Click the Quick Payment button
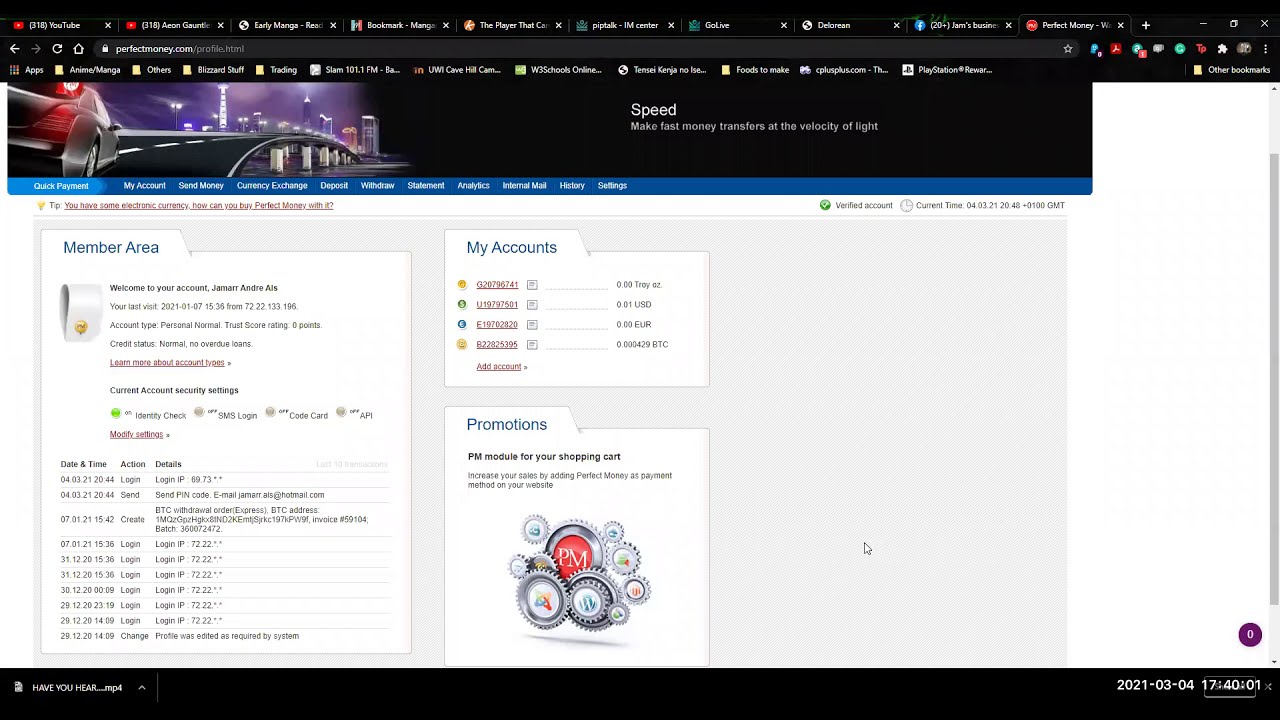The image size is (1280, 720). (61, 186)
